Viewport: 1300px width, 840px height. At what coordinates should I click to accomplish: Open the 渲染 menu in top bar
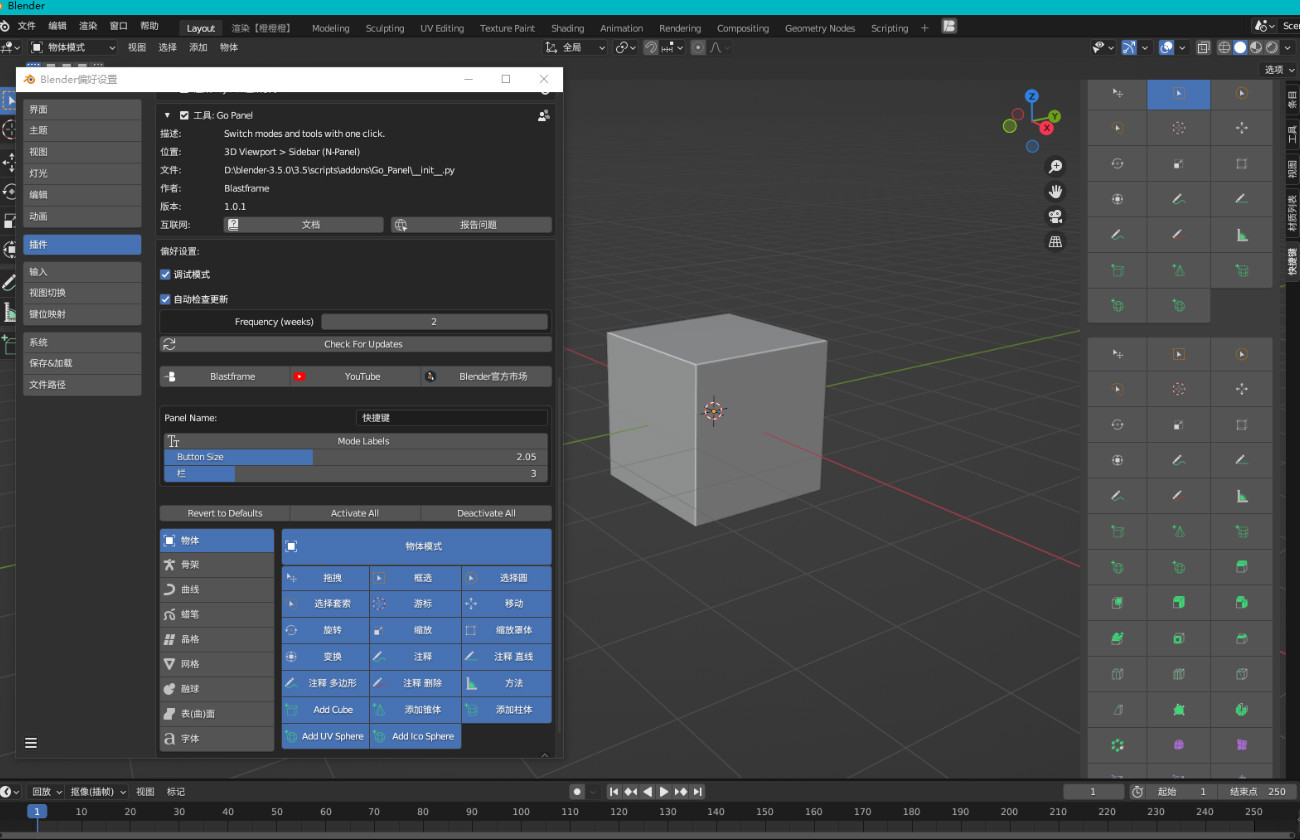tap(88, 26)
